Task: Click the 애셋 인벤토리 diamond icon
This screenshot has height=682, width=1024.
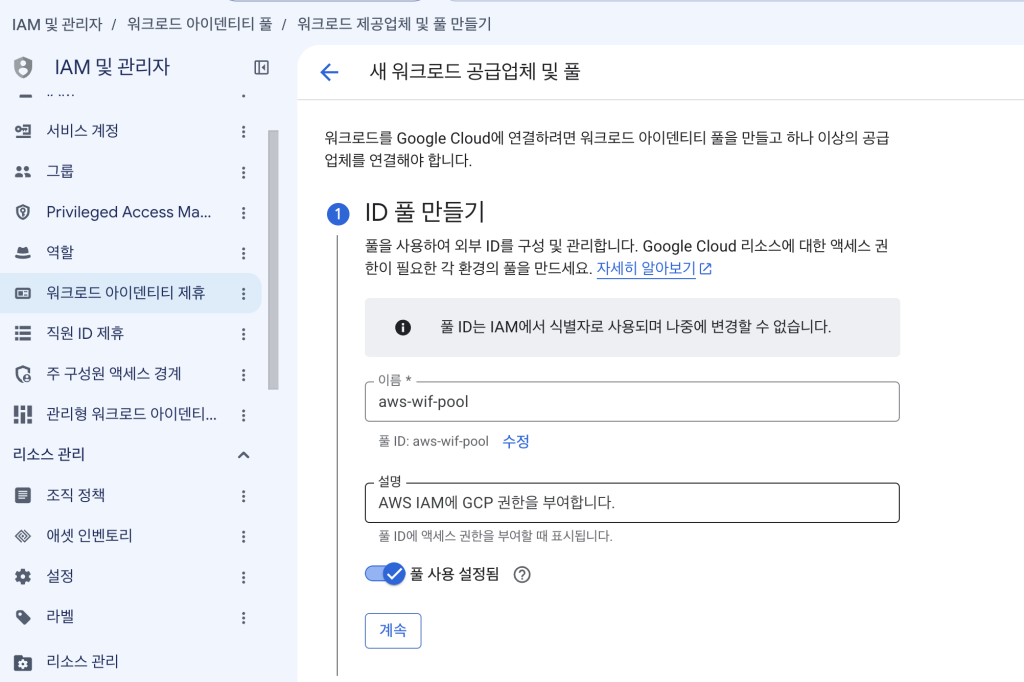Action: tap(23, 536)
